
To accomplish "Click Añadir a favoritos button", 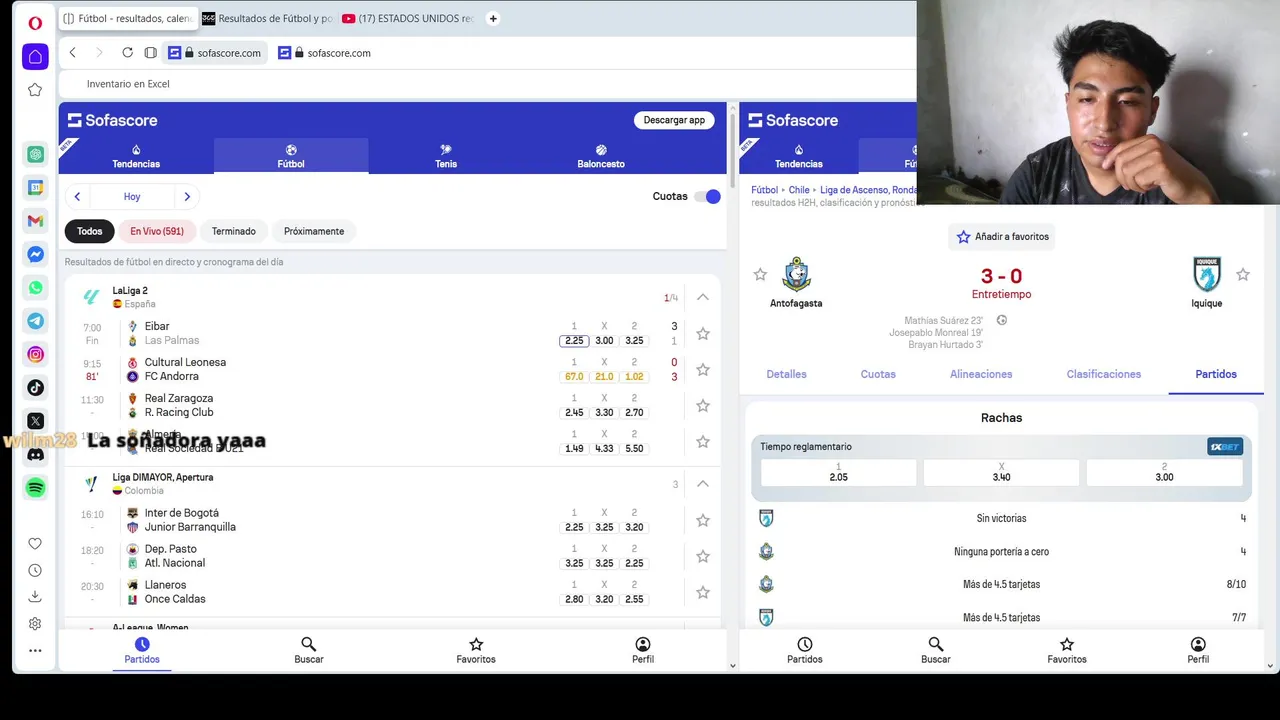I will (1002, 237).
